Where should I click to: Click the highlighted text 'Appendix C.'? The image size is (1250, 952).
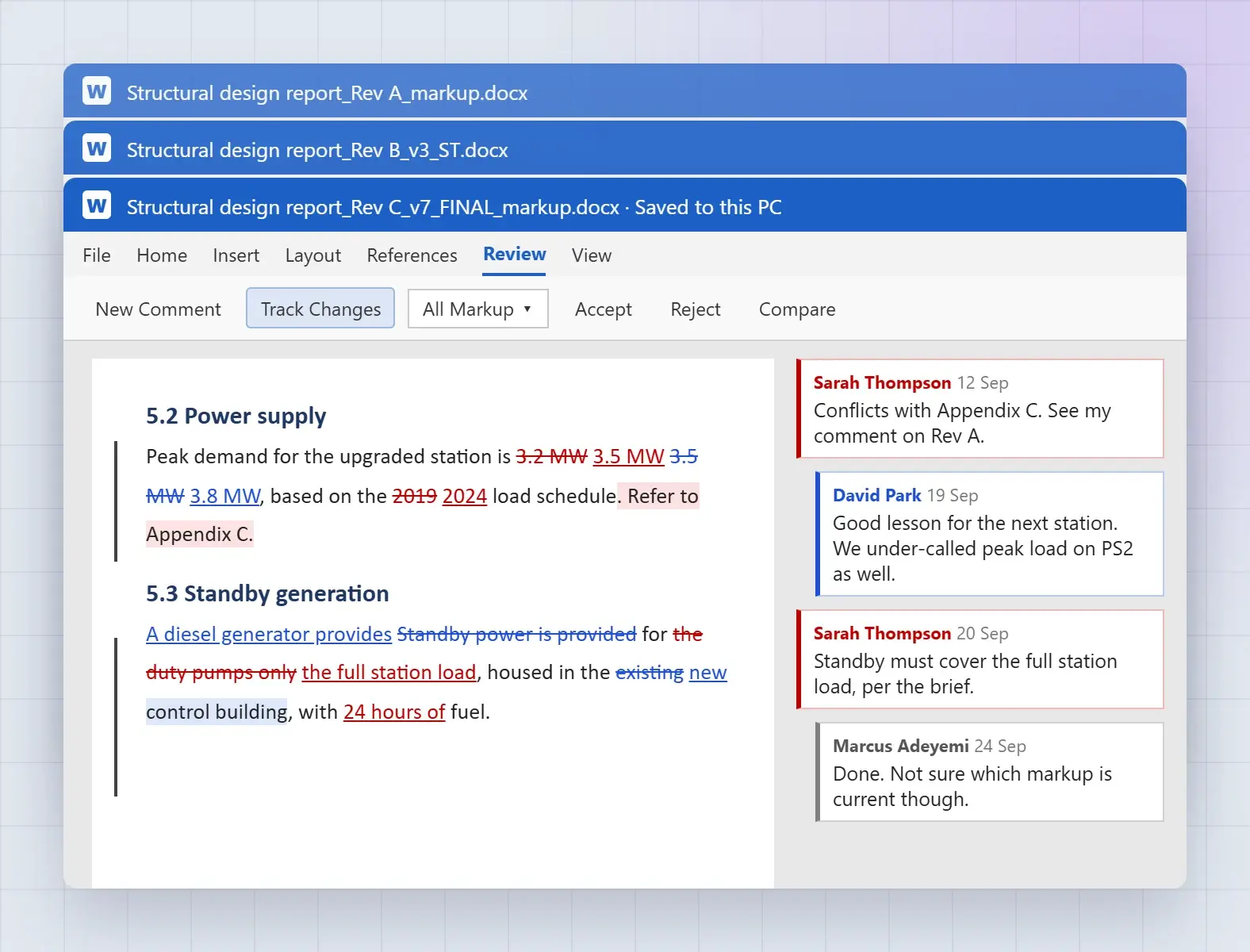tap(200, 534)
